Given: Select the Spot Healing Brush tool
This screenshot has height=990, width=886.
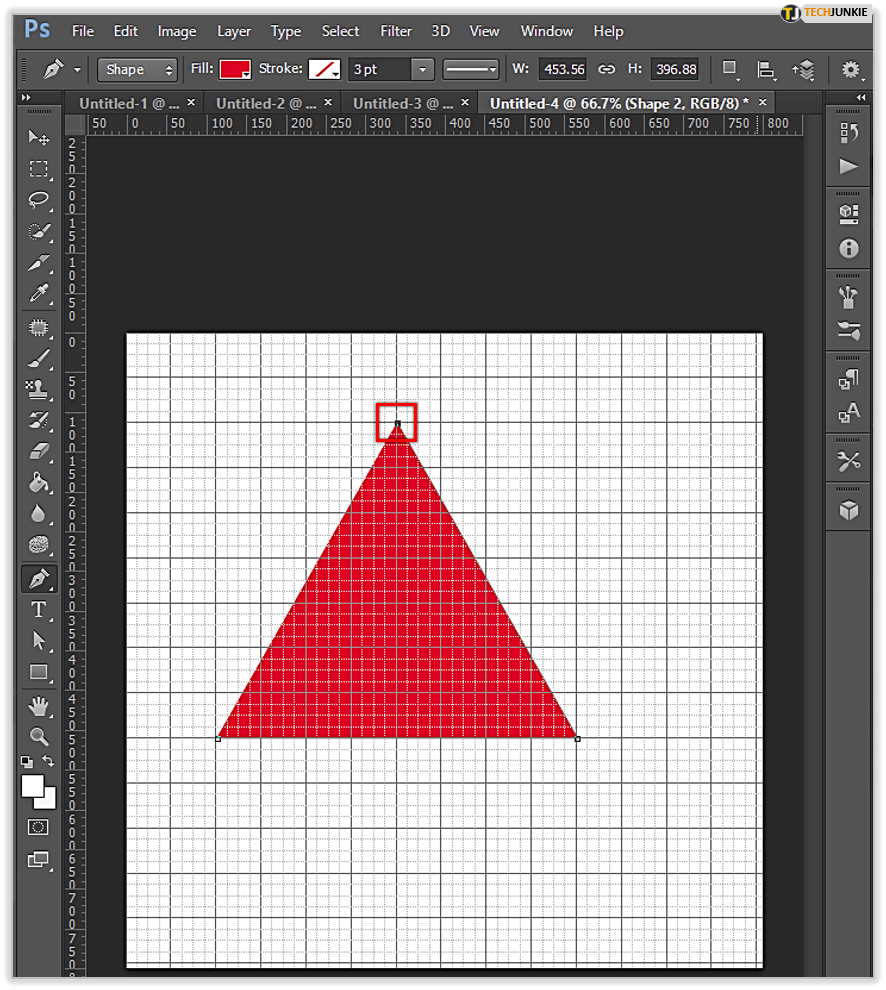Looking at the screenshot, I should point(39,327).
